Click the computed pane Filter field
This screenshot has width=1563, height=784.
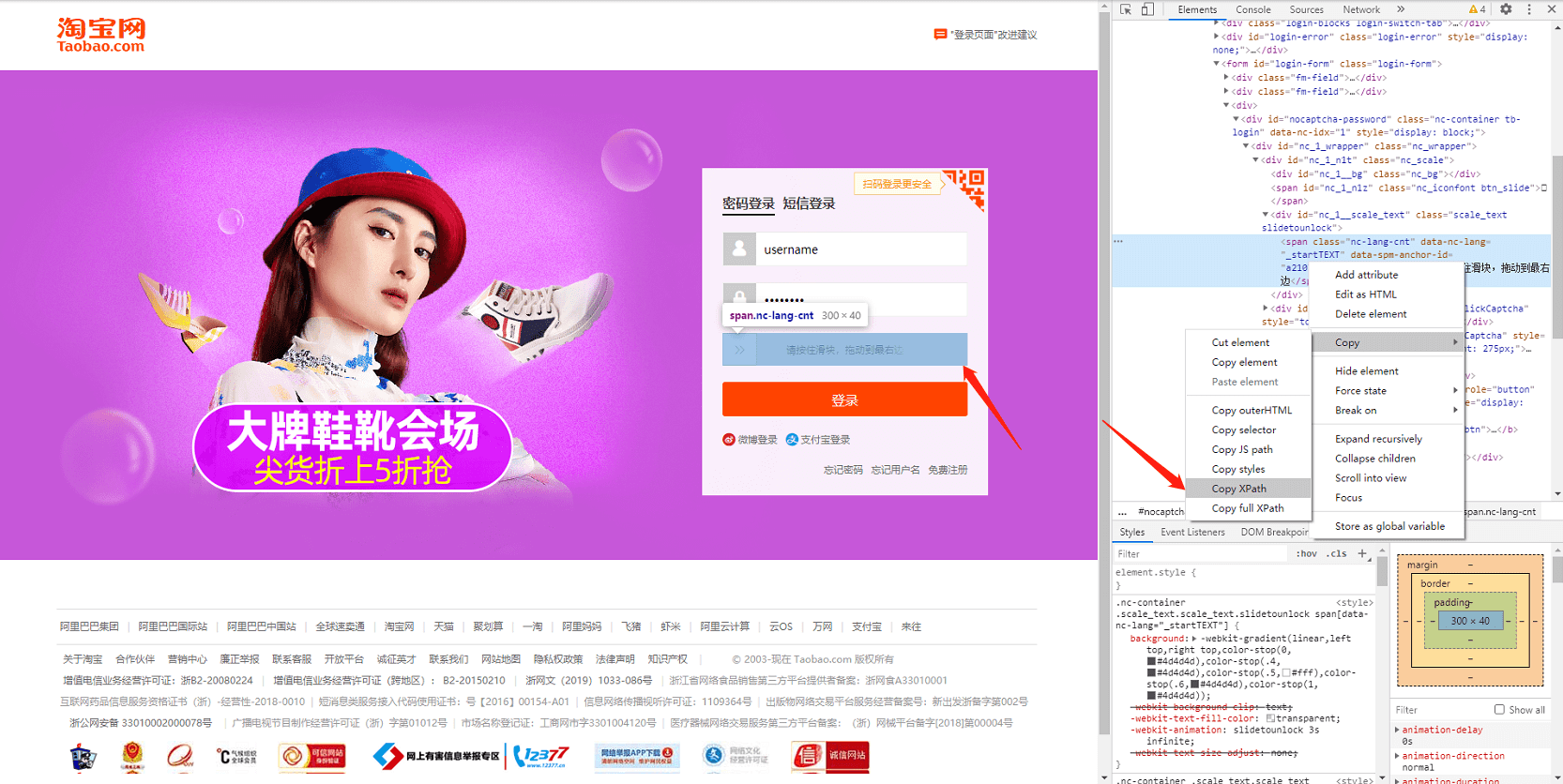pos(1441,710)
